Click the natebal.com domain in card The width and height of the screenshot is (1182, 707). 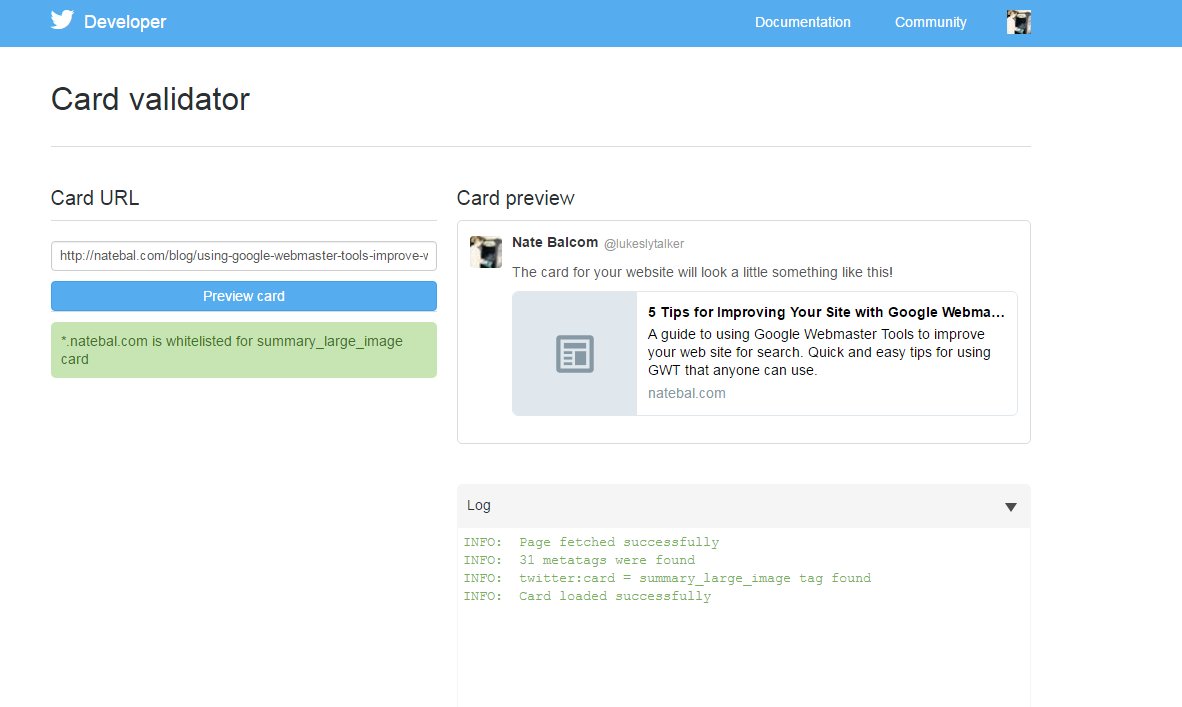[x=687, y=393]
